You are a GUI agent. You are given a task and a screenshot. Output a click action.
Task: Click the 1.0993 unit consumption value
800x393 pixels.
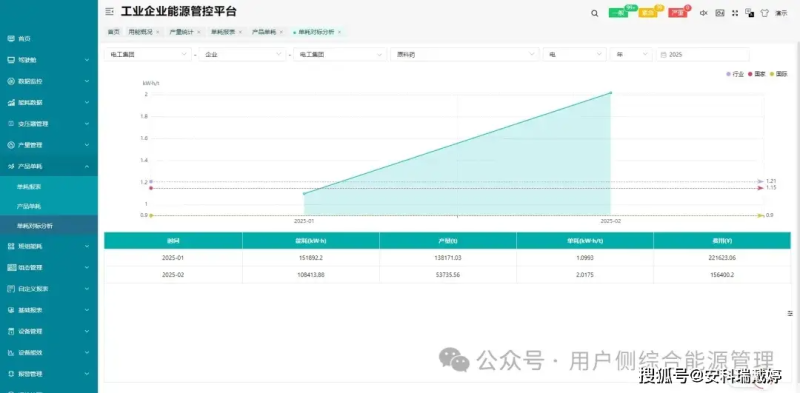point(585,258)
